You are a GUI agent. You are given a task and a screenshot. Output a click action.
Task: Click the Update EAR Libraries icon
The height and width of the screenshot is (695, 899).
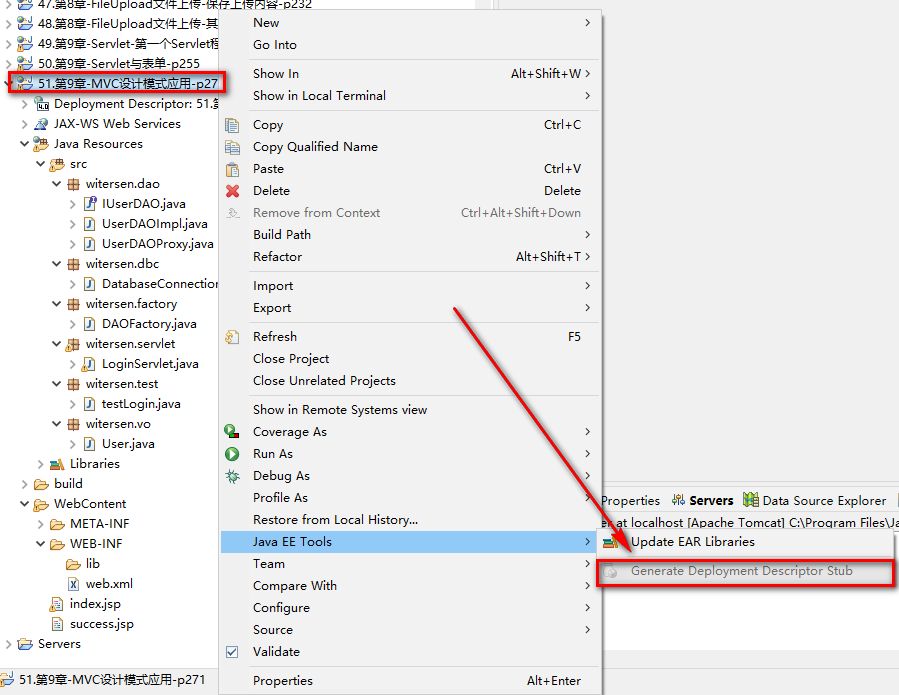611,542
